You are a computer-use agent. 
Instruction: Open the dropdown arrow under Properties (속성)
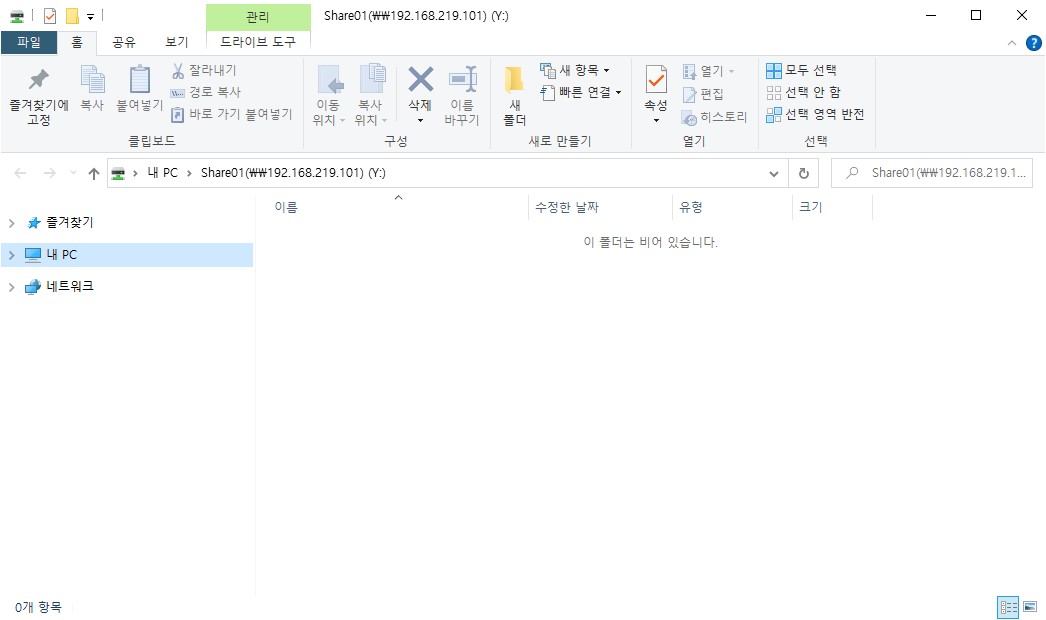[656, 121]
